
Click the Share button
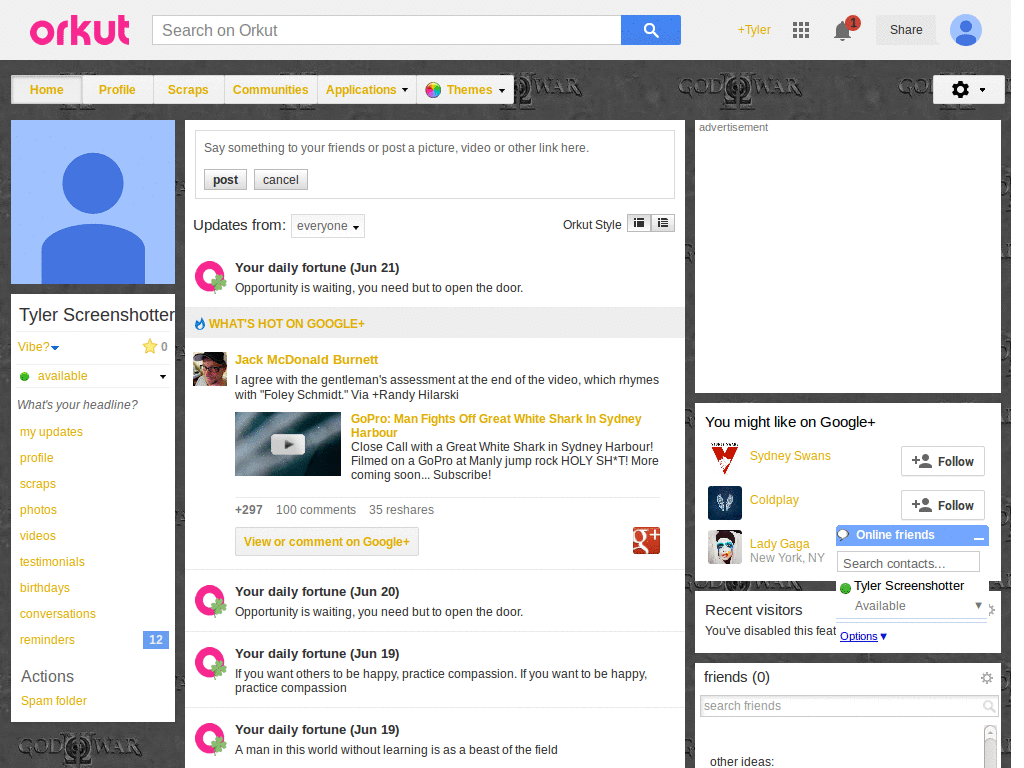pyautogui.click(x=906, y=30)
